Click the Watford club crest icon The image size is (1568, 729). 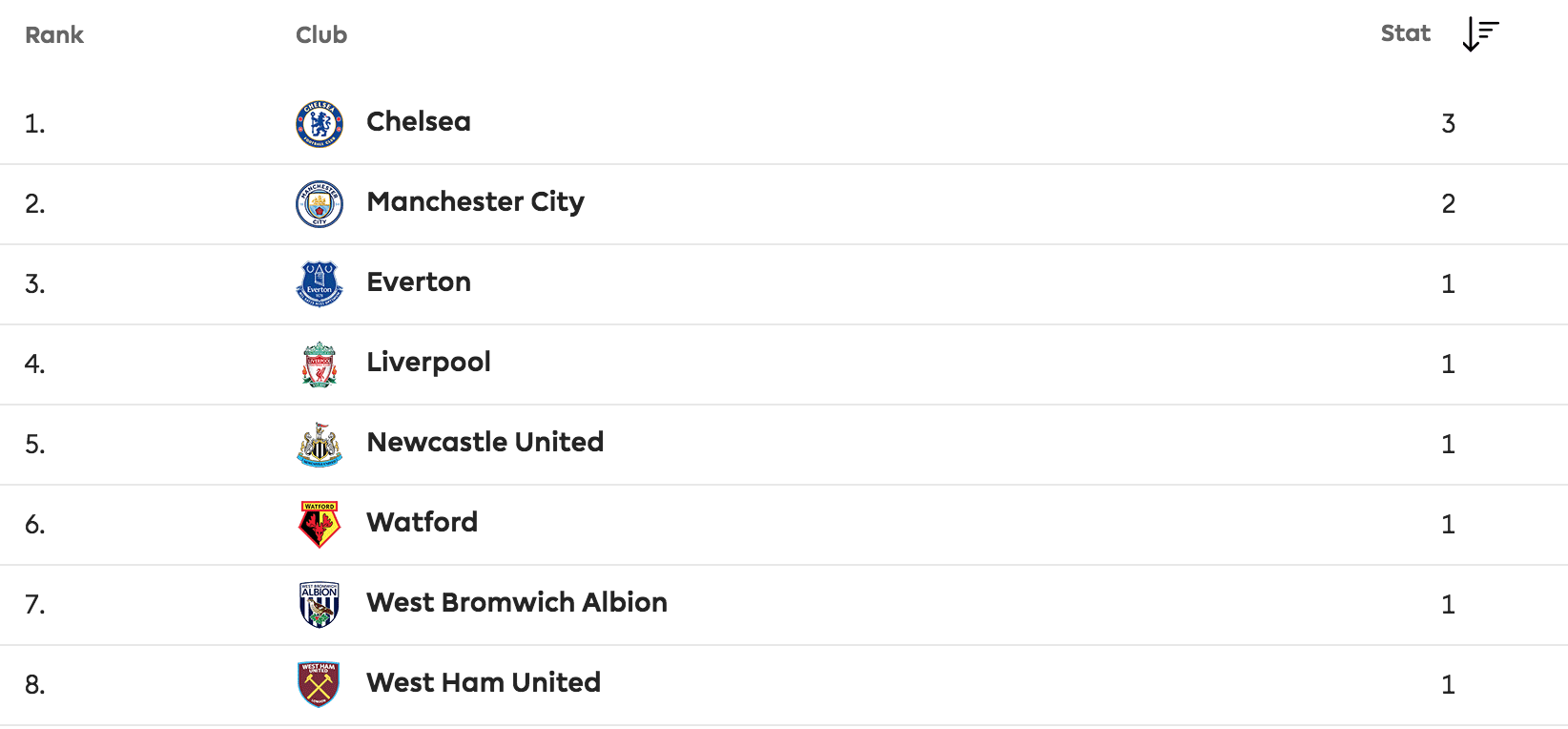tap(320, 525)
